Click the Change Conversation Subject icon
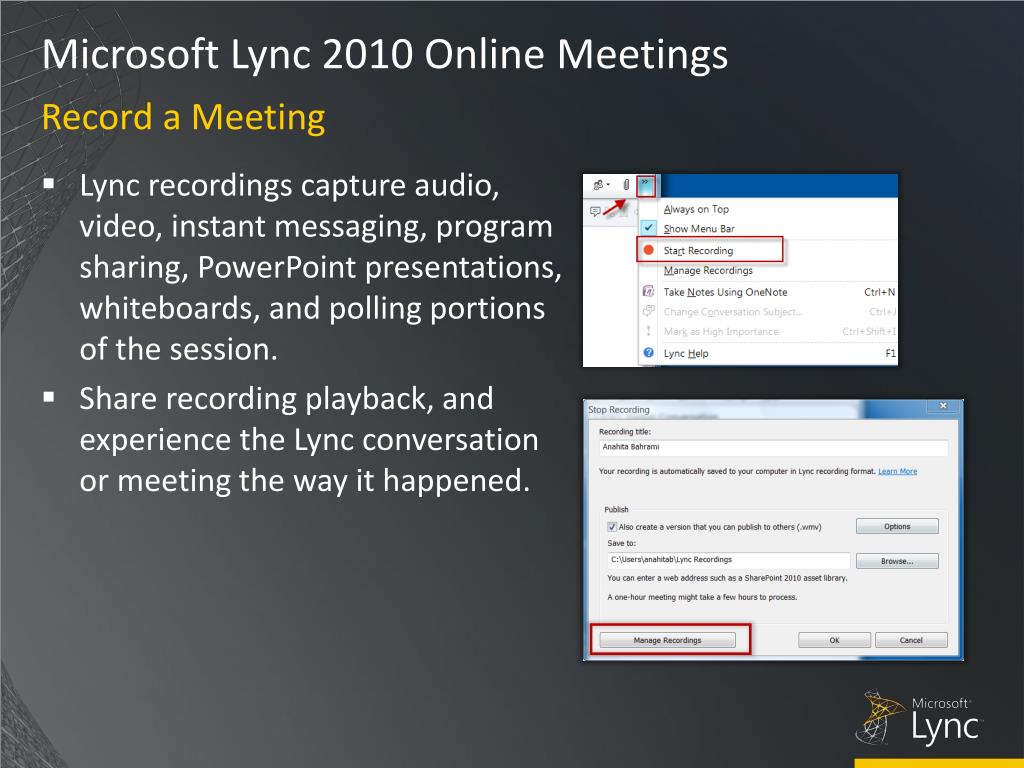The height and width of the screenshot is (768, 1024). 648,312
